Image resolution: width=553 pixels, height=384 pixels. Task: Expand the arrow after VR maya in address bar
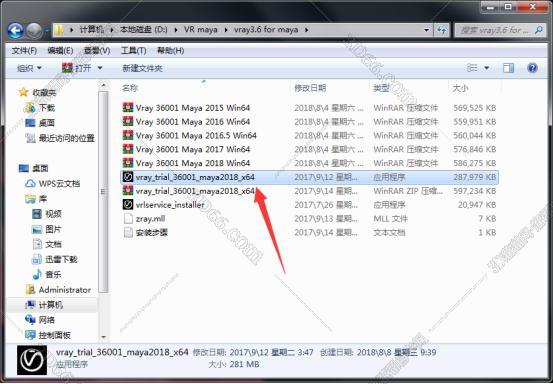click(x=226, y=30)
